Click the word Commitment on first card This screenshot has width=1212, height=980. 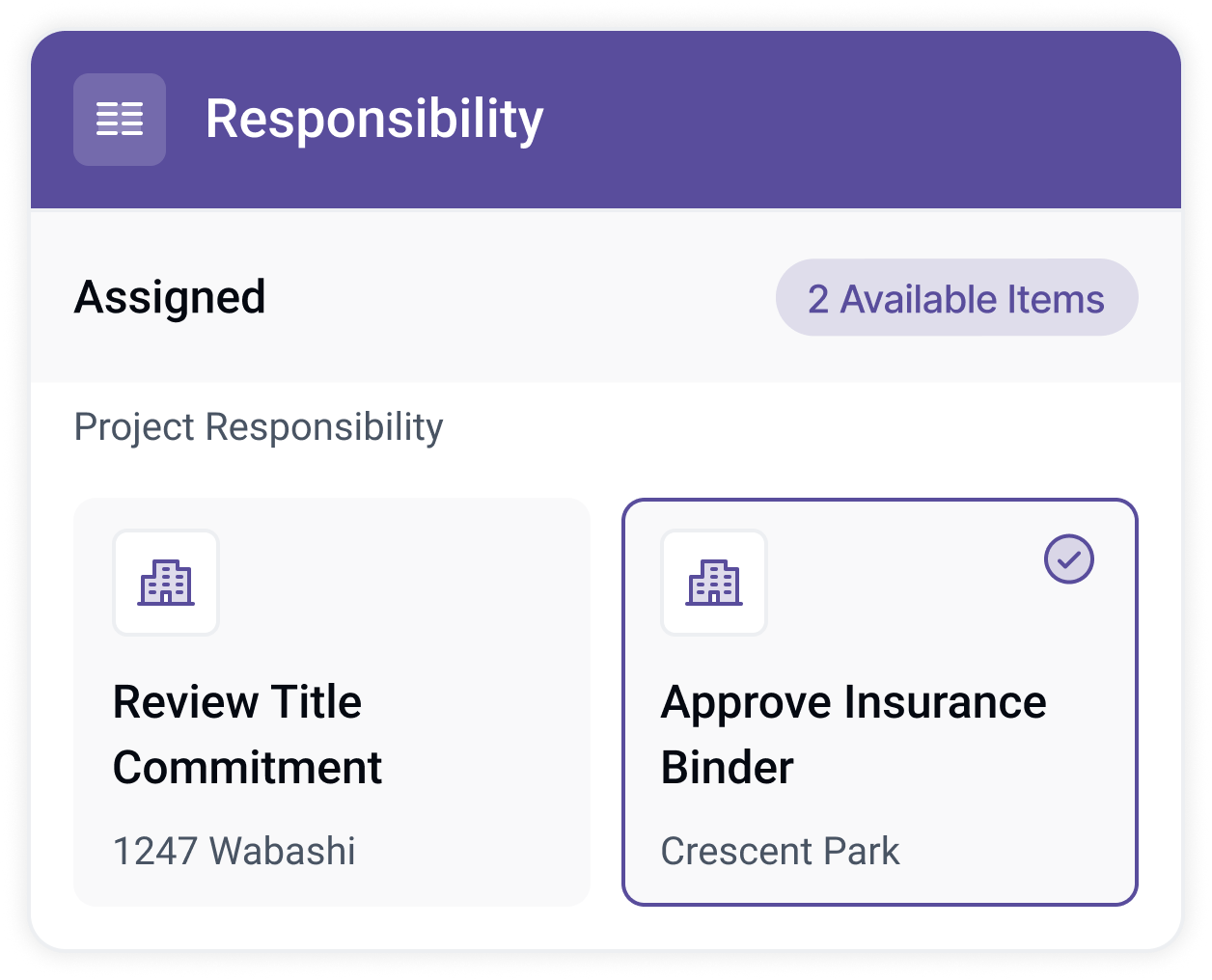(247, 768)
